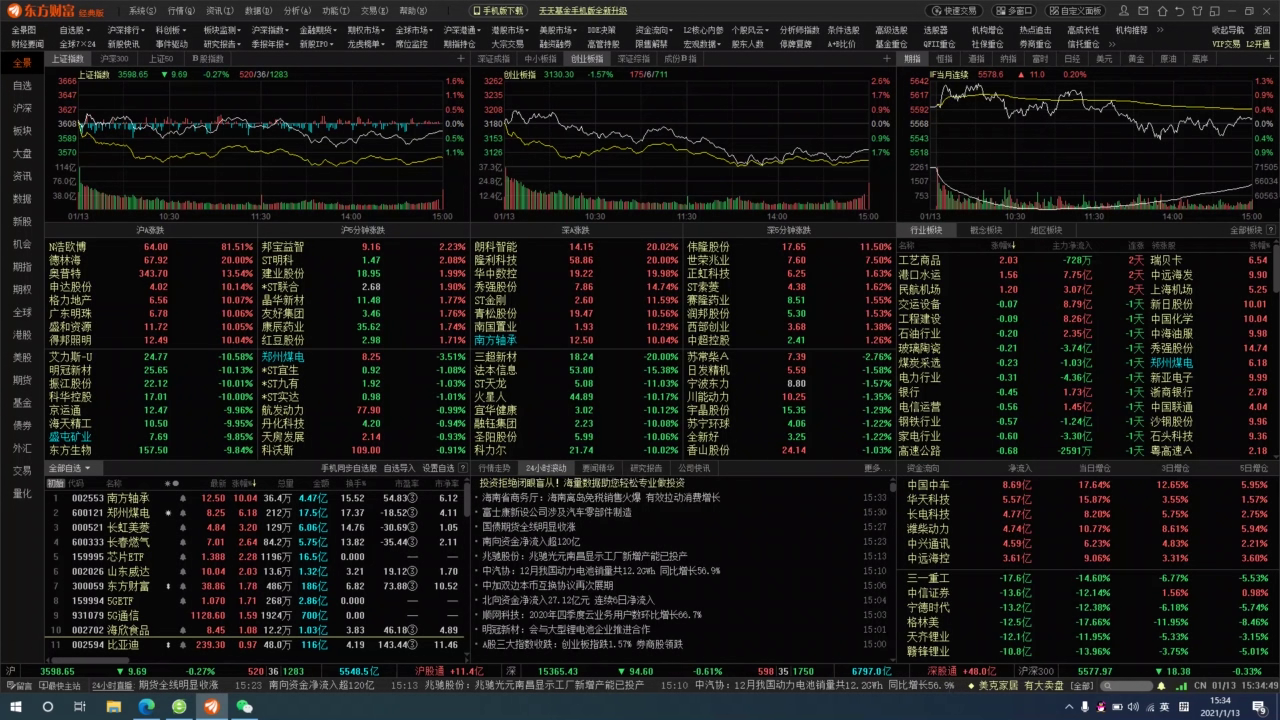Select 港股 in the left sidebar
The height and width of the screenshot is (720, 1280).
coord(22,335)
